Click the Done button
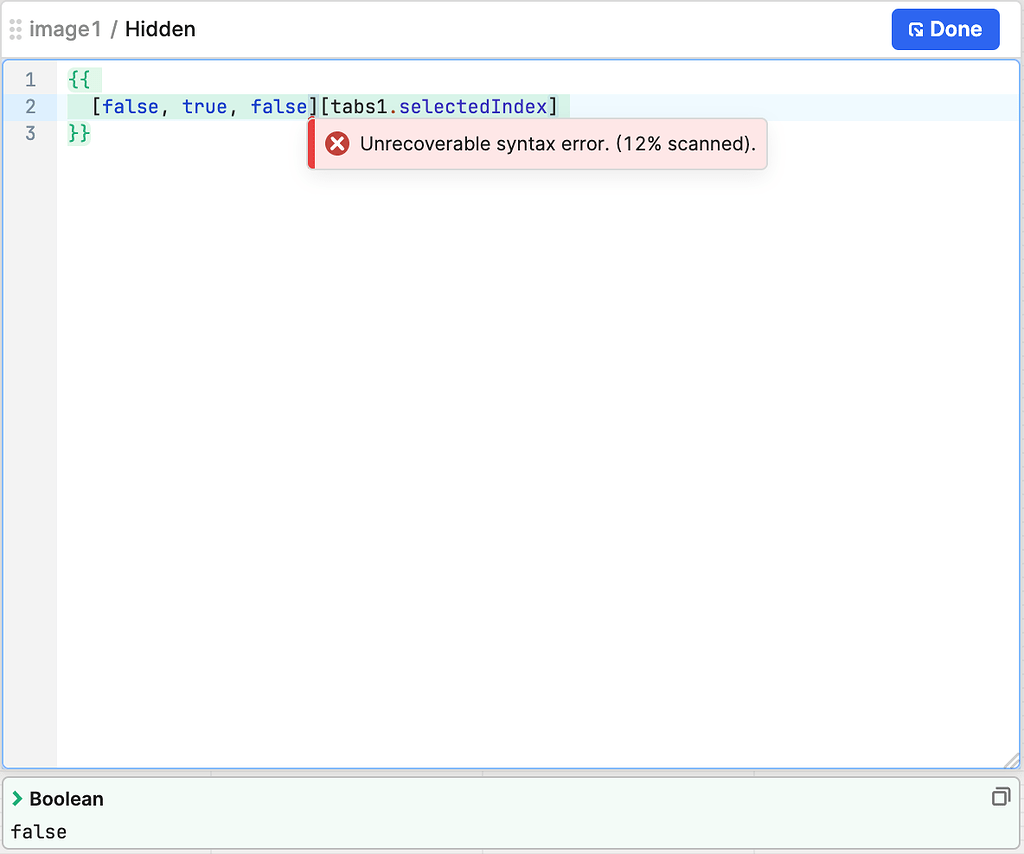Image resolution: width=1024 pixels, height=854 pixels. [x=945, y=28]
